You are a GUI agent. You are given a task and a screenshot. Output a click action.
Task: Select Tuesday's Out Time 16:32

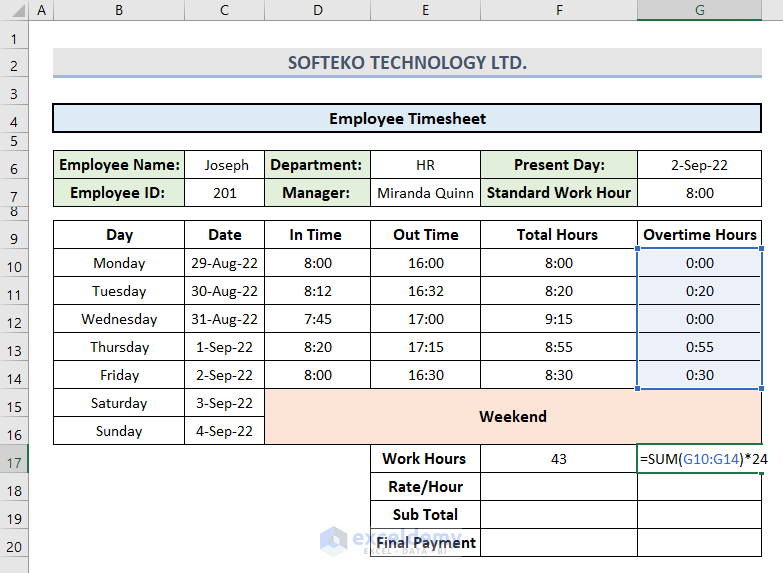pyautogui.click(x=425, y=291)
